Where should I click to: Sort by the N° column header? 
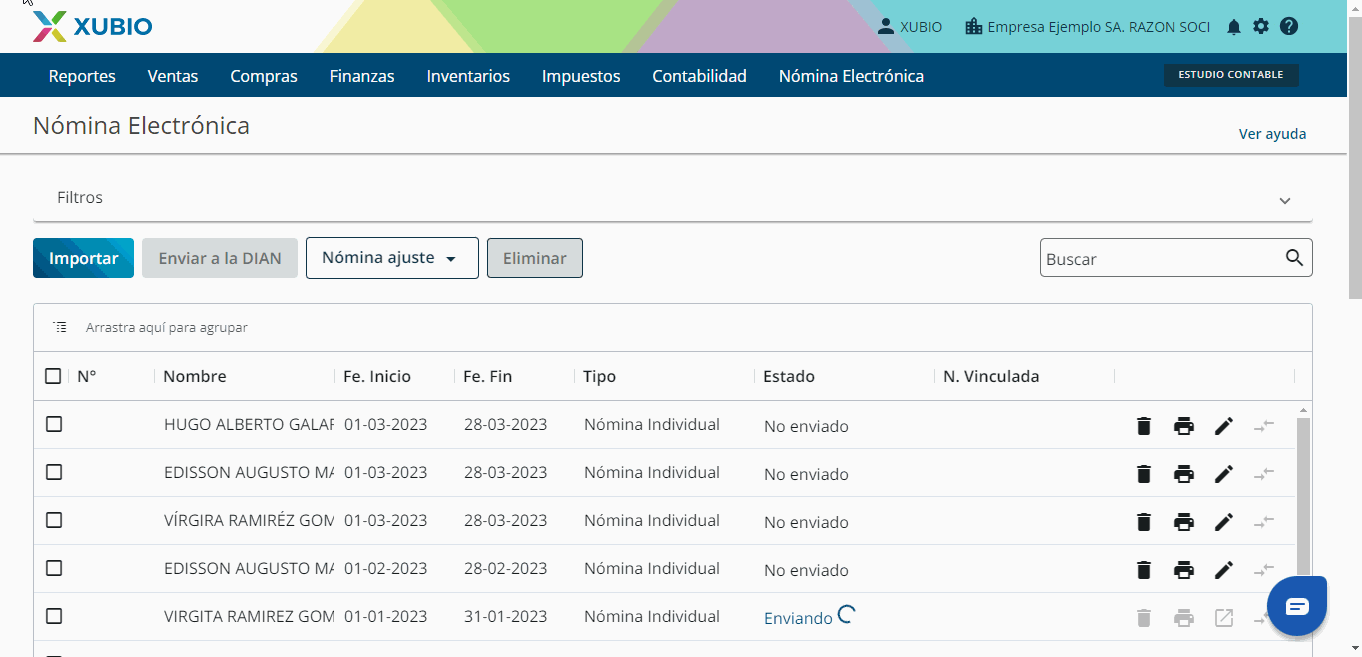(x=87, y=376)
